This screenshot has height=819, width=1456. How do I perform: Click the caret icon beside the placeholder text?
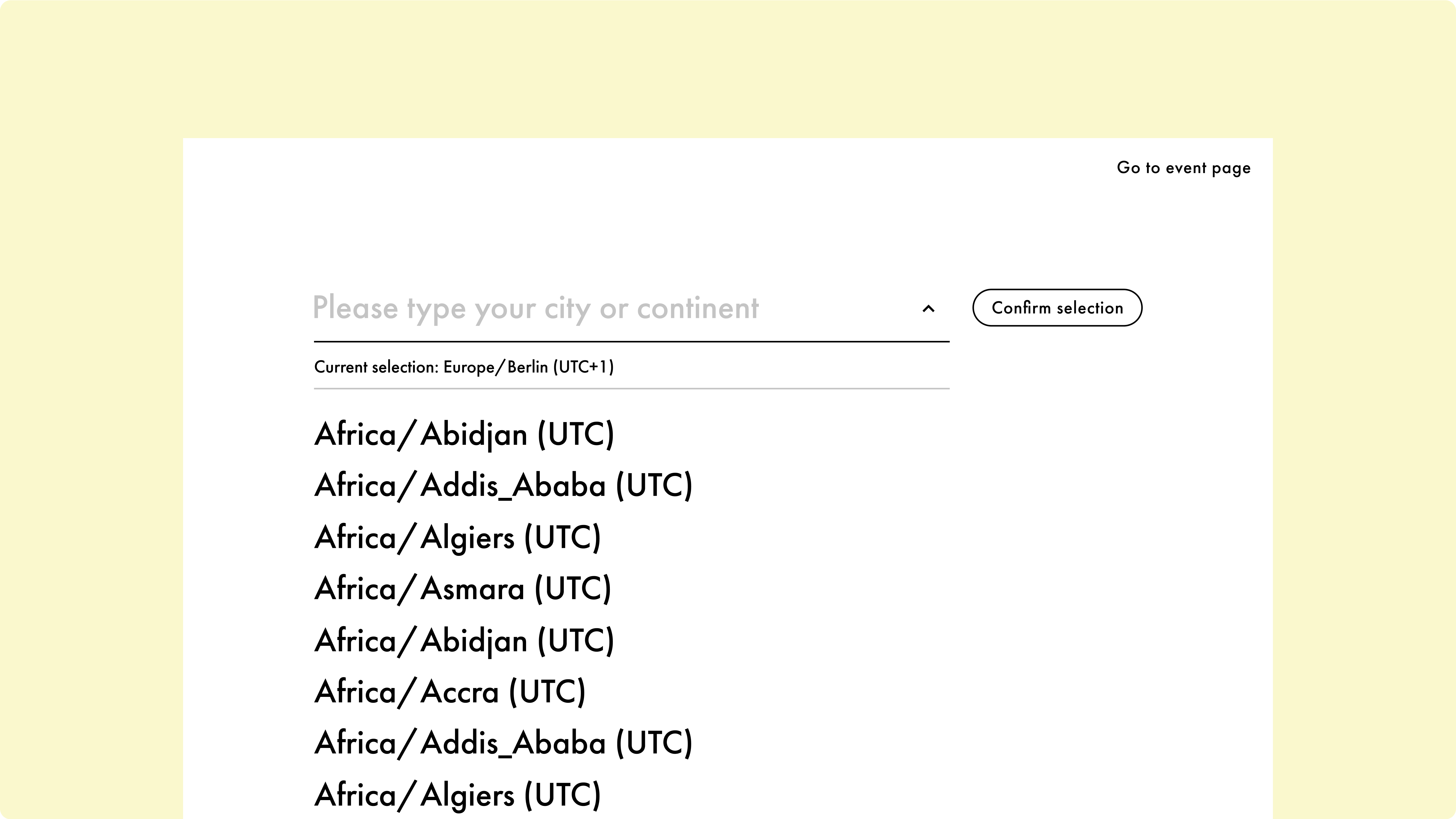coord(928,309)
